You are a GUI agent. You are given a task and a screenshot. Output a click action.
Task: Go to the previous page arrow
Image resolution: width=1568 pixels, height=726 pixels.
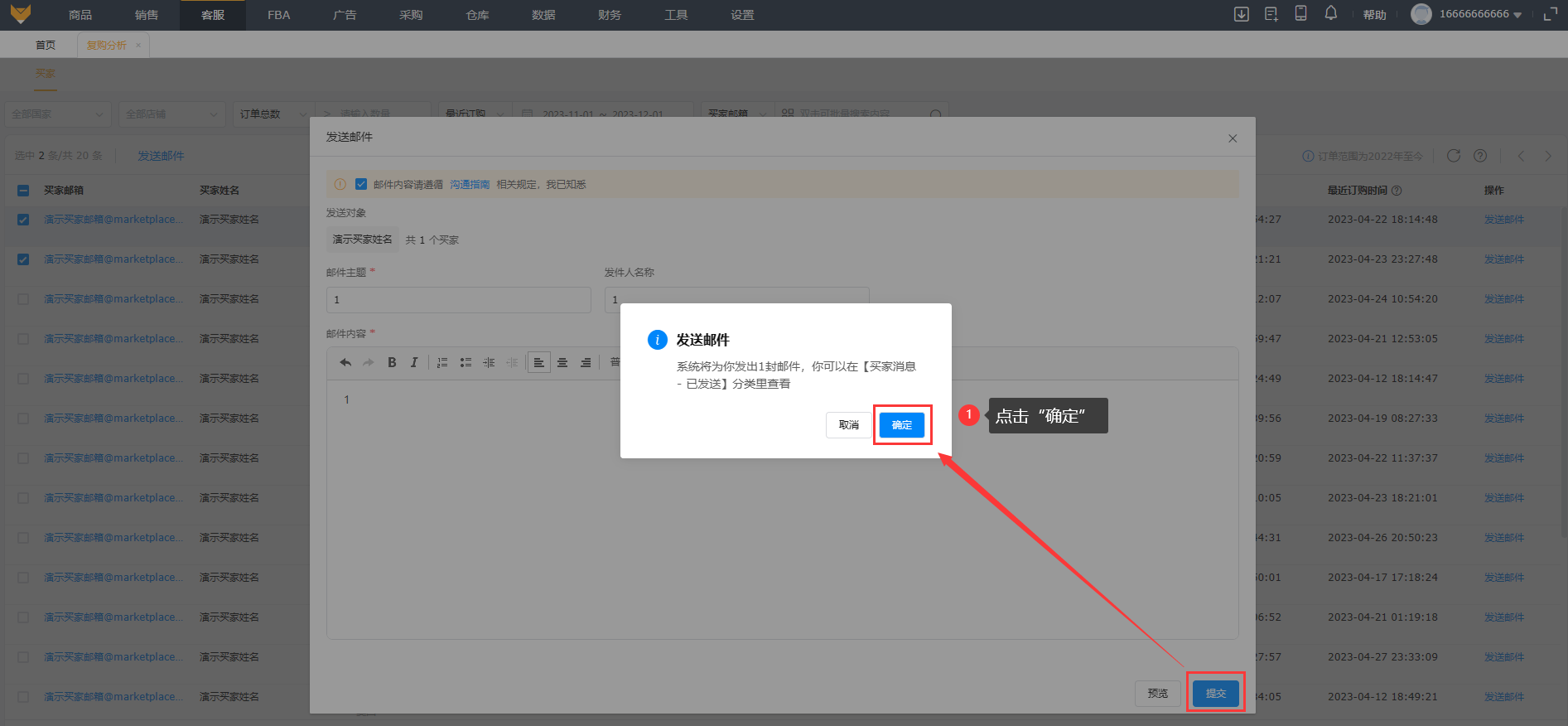pos(1521,156)
